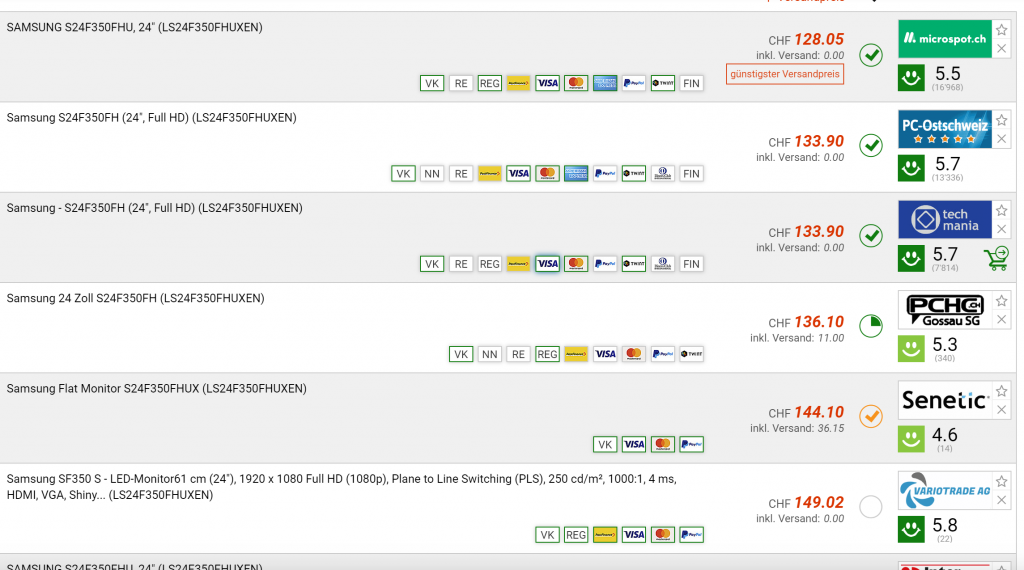Click the smiley rating icon for Senetic
This screenshot has height=570, width=1024.
[x=911, y=439]
